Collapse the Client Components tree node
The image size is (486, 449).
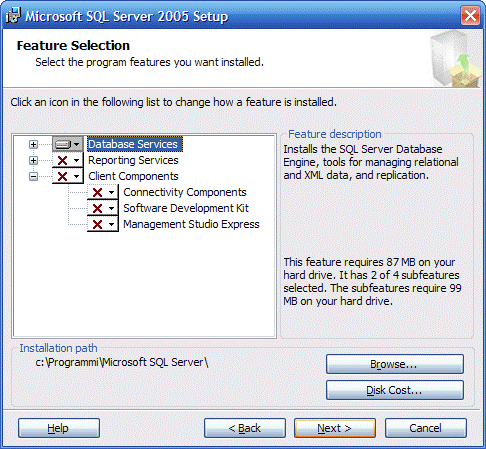[33, 176]
